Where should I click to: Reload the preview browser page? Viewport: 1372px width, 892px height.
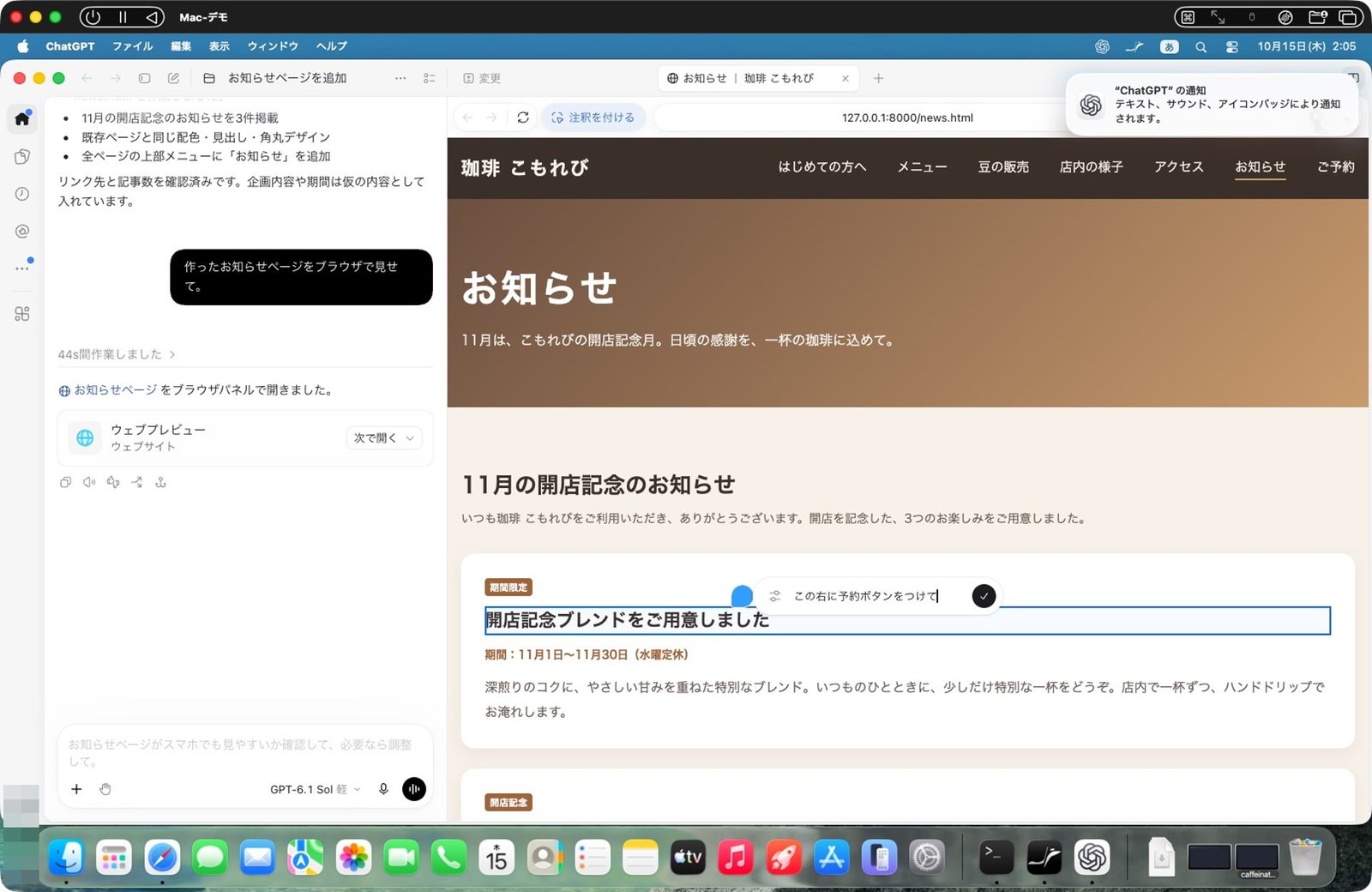(x=523, y=118)
